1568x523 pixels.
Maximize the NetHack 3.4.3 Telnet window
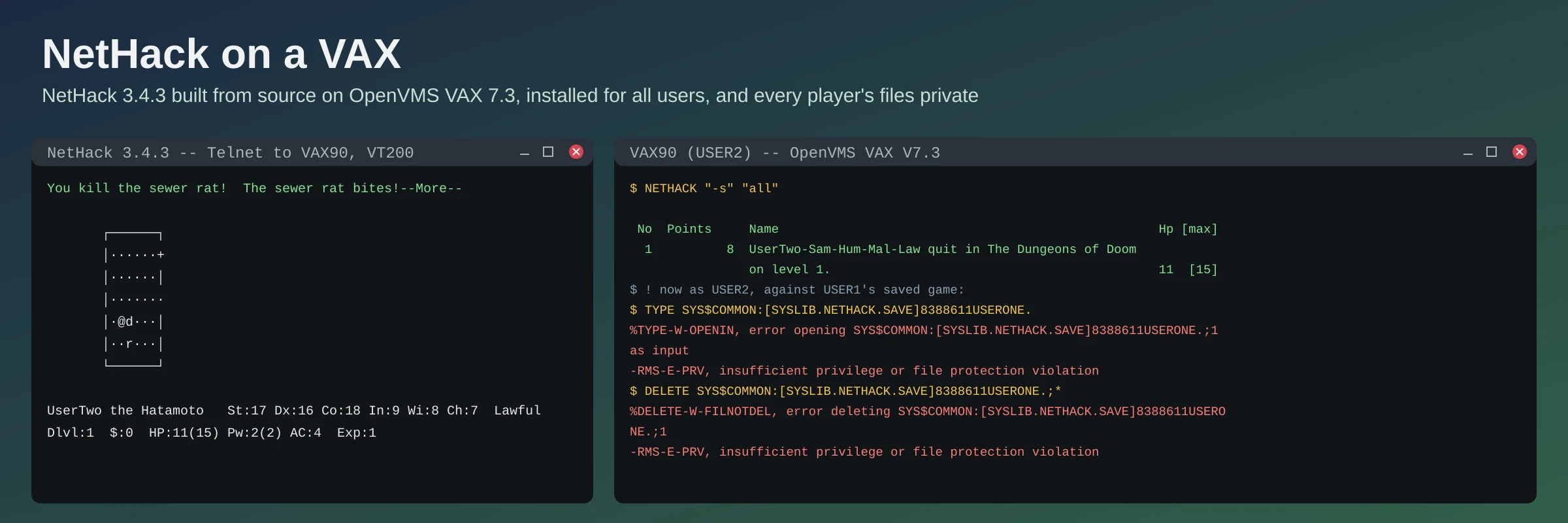click(548, 152)
